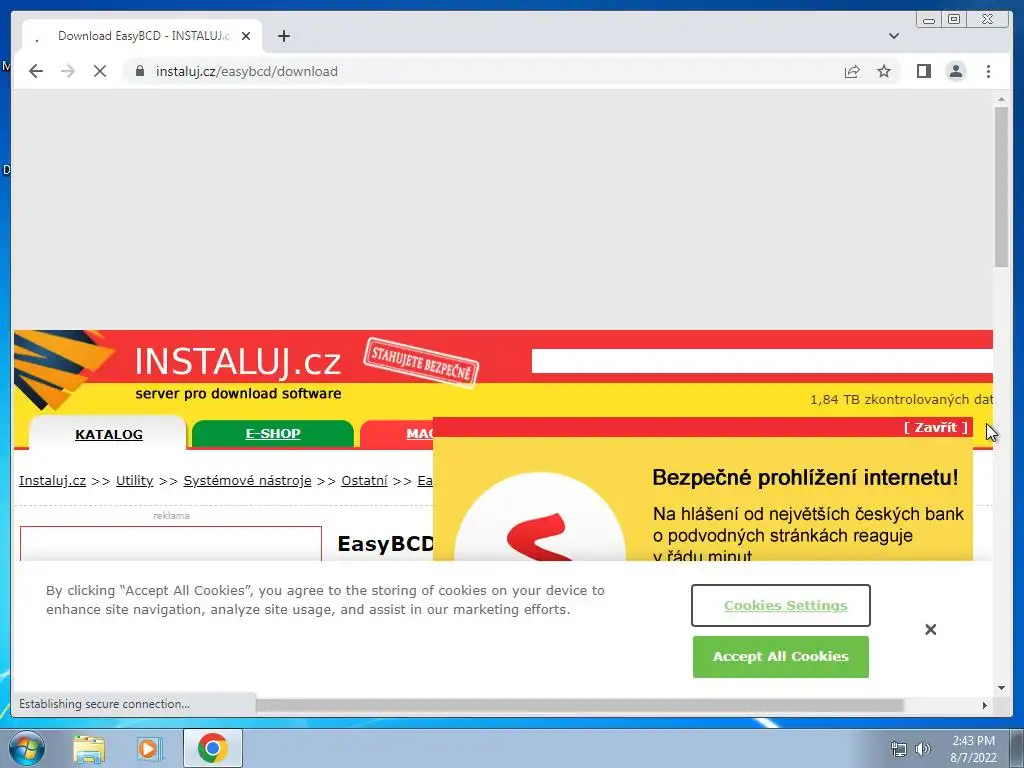Follow Systémové nástroje breadcrumb link

click(x=247, y=481)
